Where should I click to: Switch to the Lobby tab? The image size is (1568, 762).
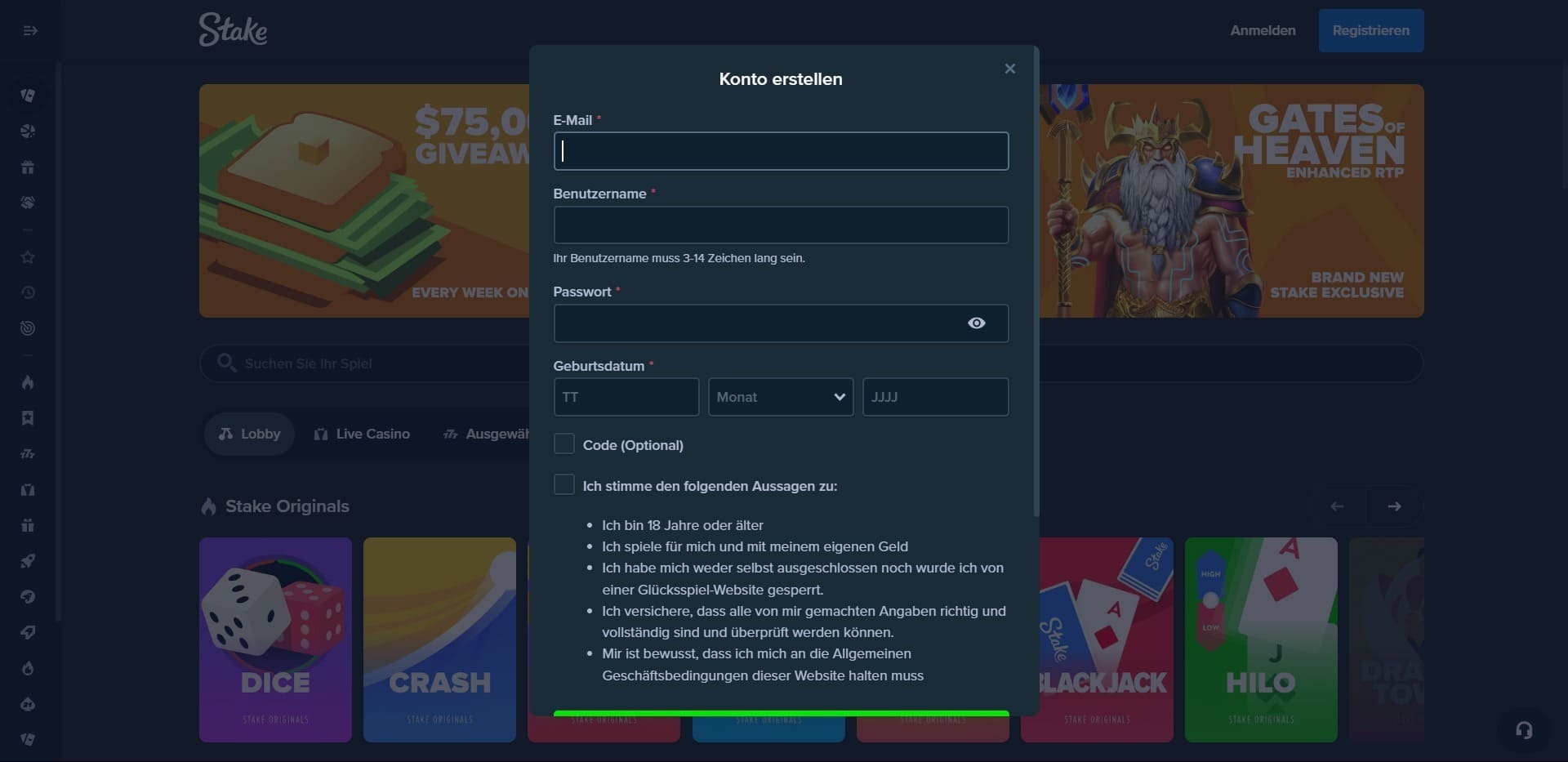tap(249, 434)
